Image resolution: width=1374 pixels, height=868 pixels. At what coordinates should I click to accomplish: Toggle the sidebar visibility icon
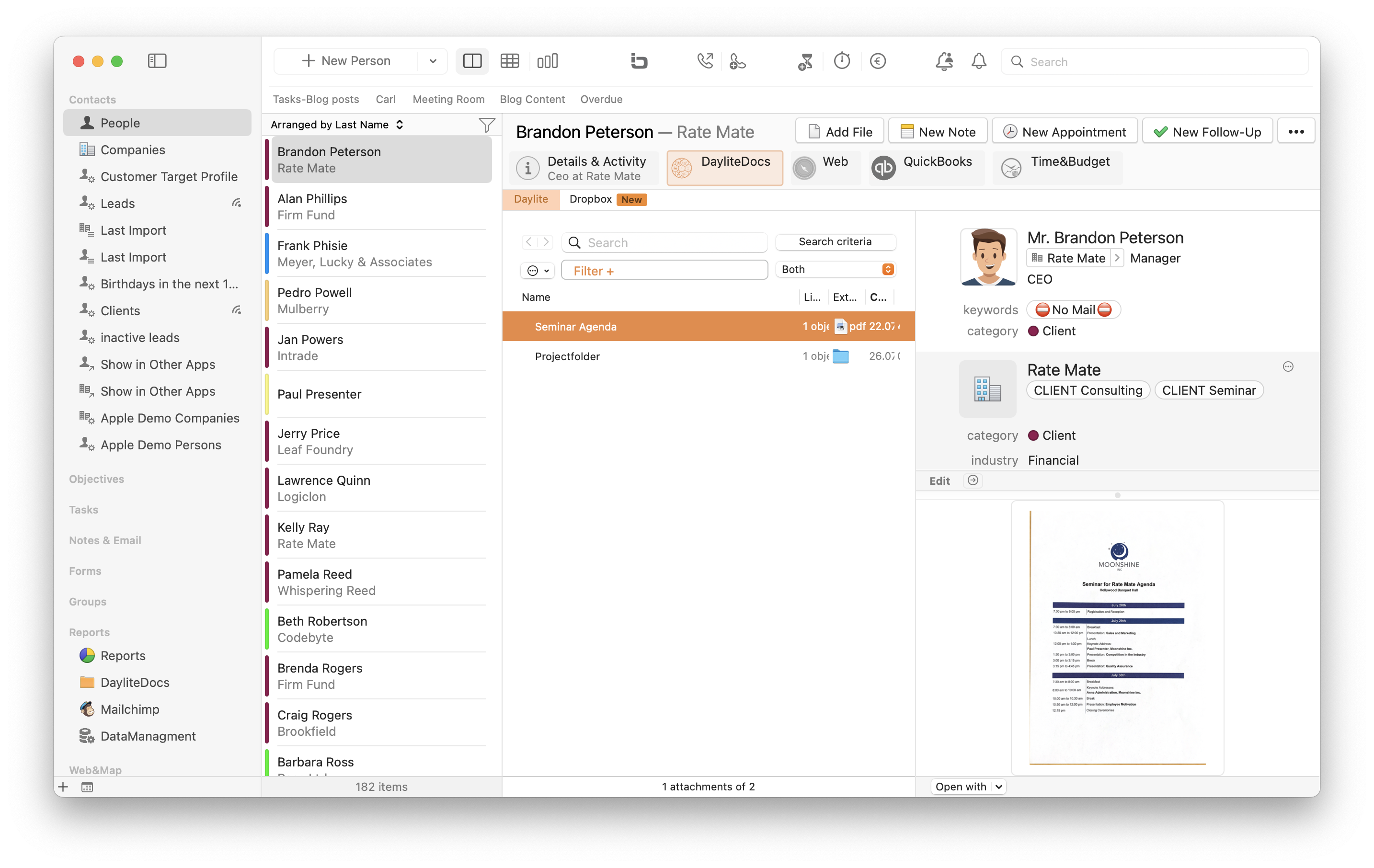point(157,61)
